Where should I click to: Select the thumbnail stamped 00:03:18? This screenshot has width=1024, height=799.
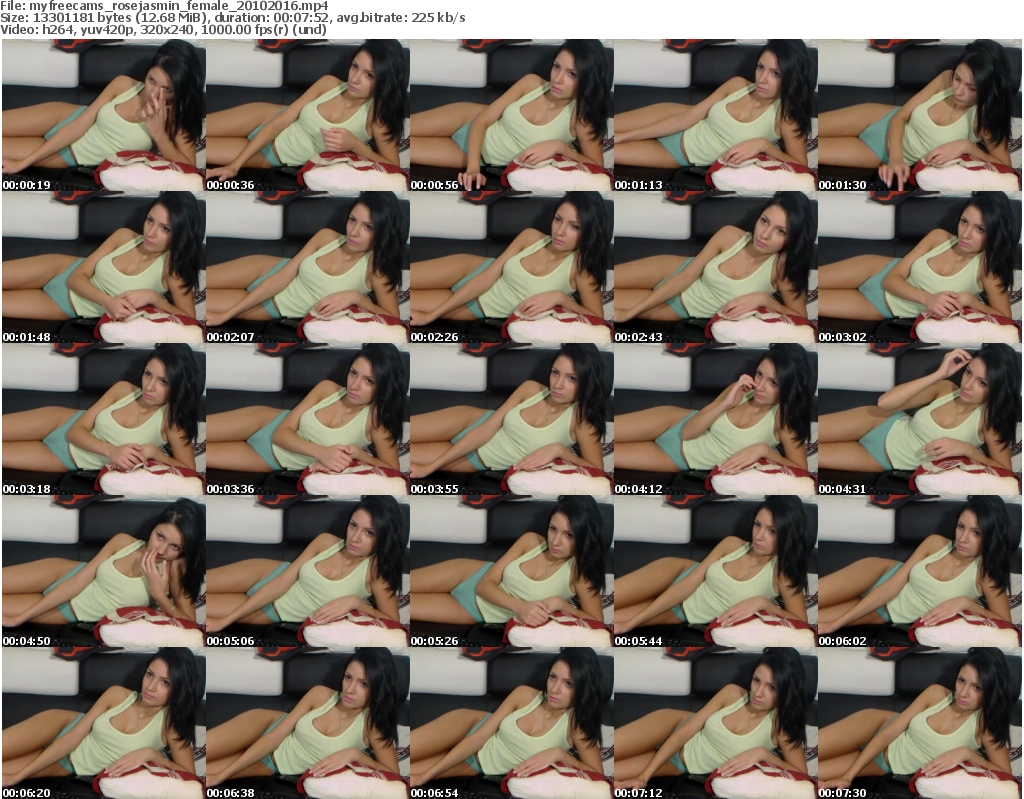[104, 419]
